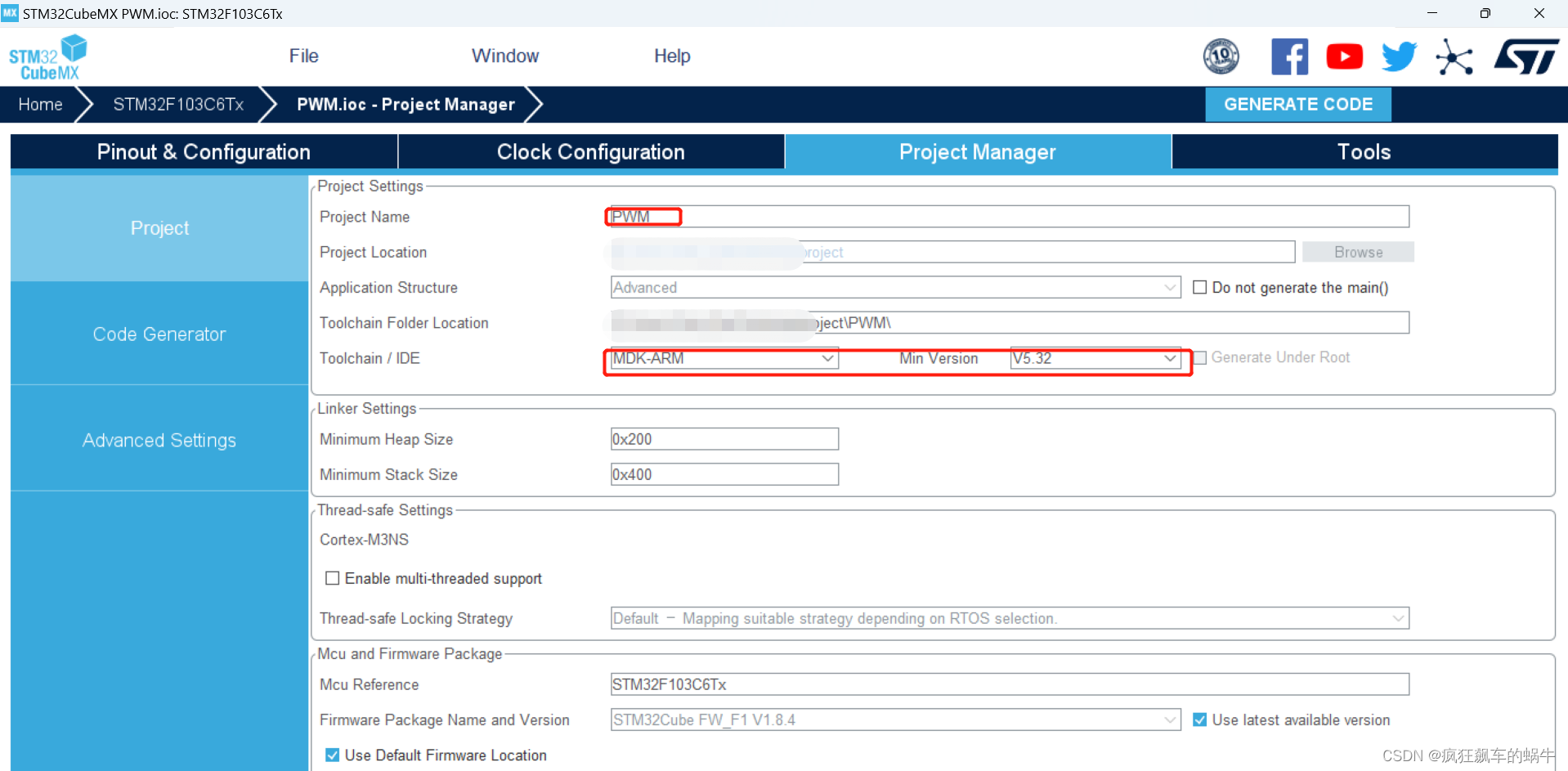Viewport: 1568px width, 771px height.
Task: Open the Window menu
Action: pos(505,56)
